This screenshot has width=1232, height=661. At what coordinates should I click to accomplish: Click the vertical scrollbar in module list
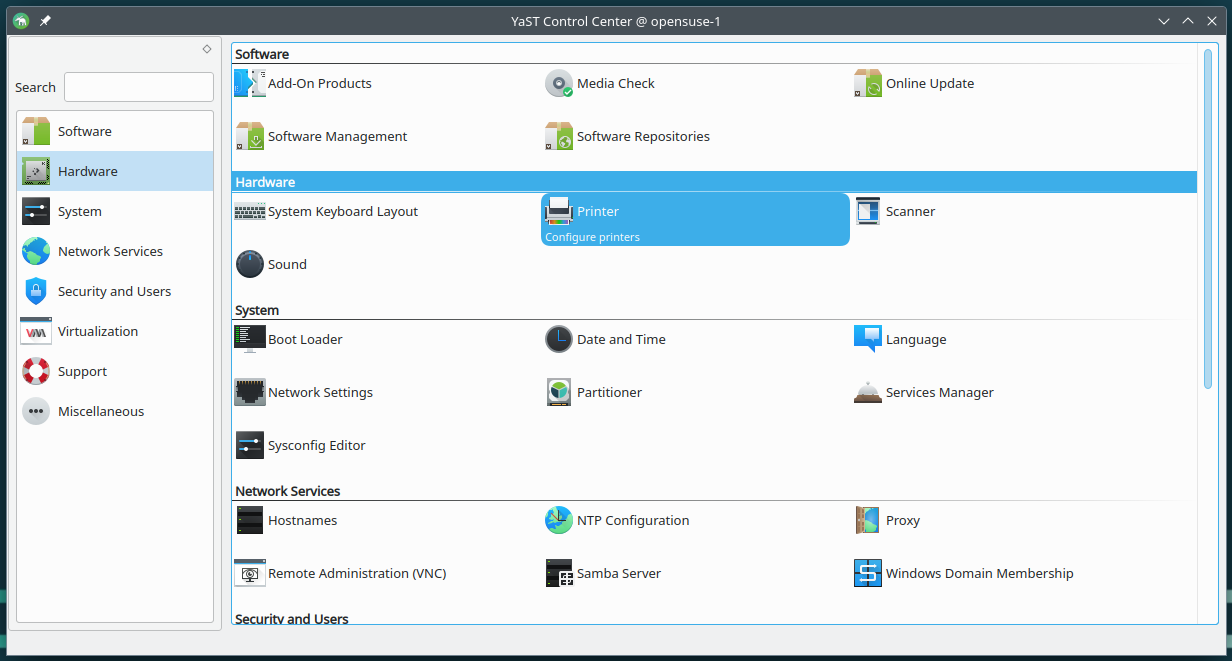[x=1208, y=218]
